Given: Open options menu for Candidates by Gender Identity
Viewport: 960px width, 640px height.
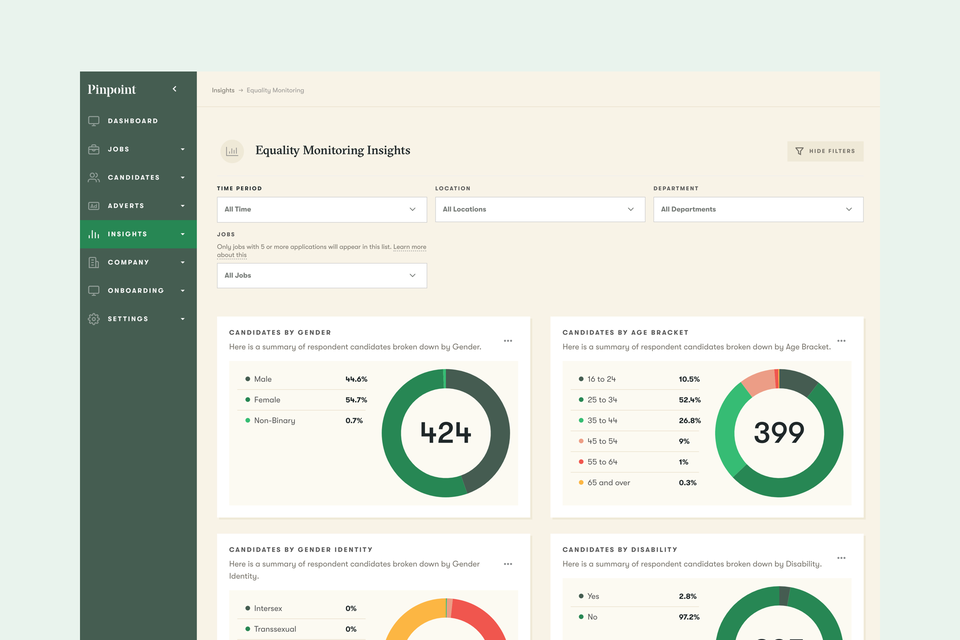Looking at the screenshot, I should click(508, 564).
